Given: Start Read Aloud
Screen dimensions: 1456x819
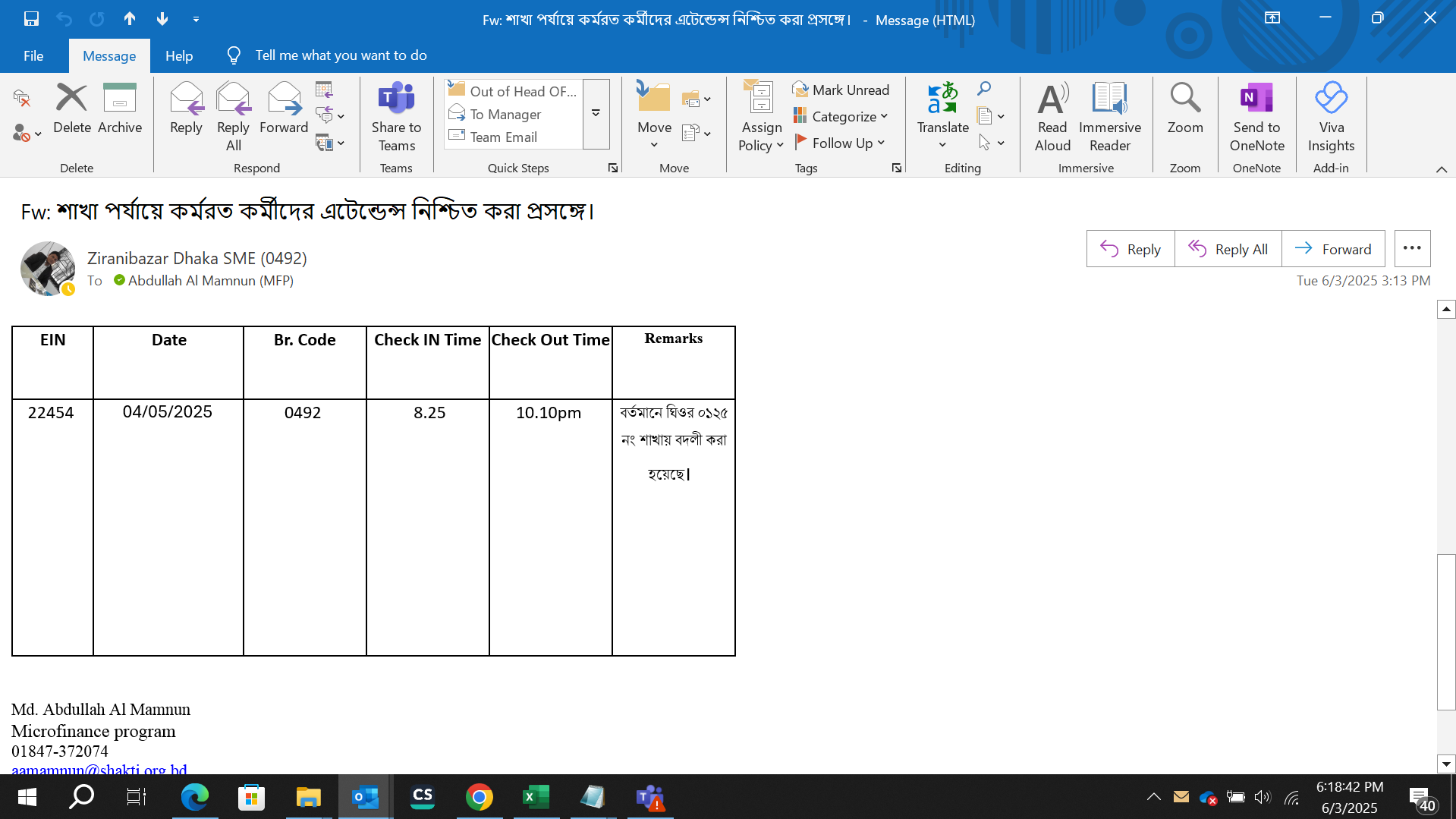Looking at the screenshot, I should tap(1052, 117).
